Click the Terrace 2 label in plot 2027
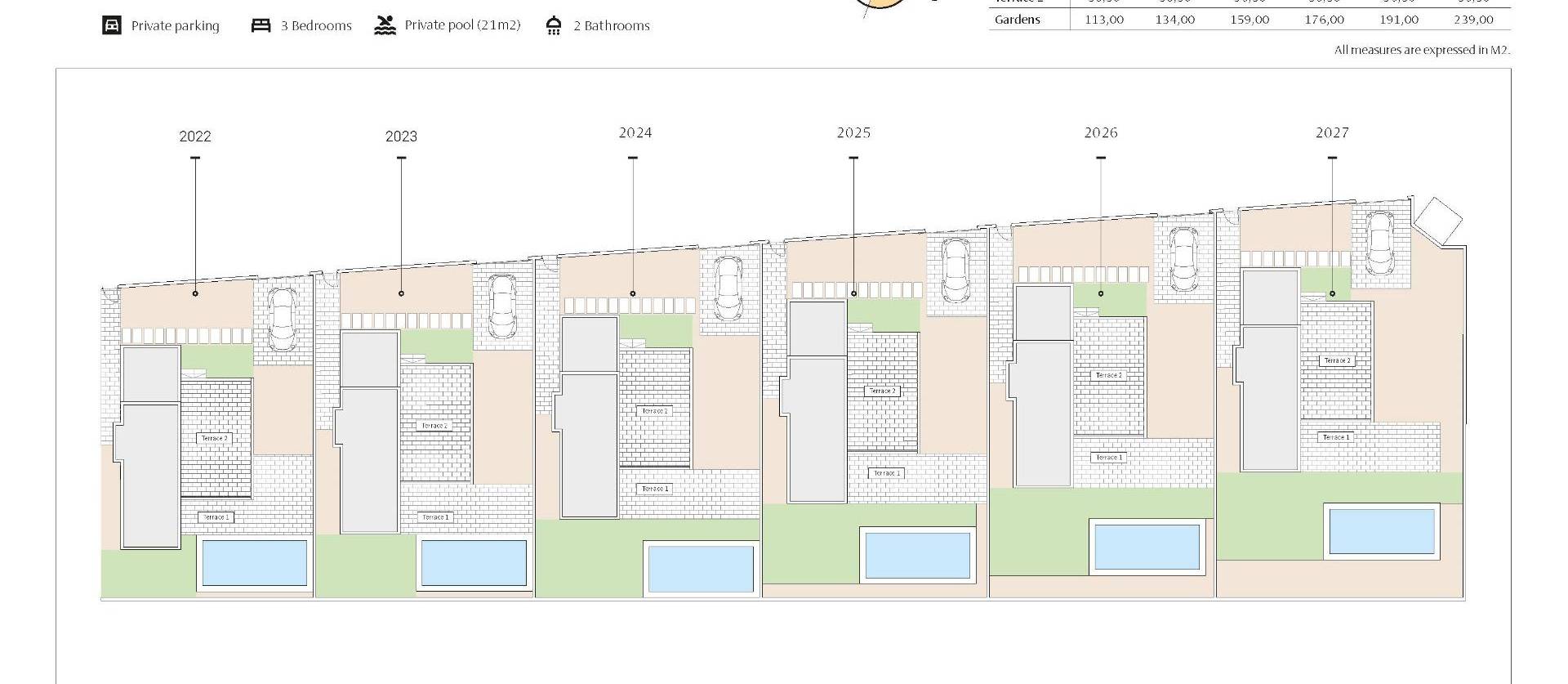 coord(1337,360)
